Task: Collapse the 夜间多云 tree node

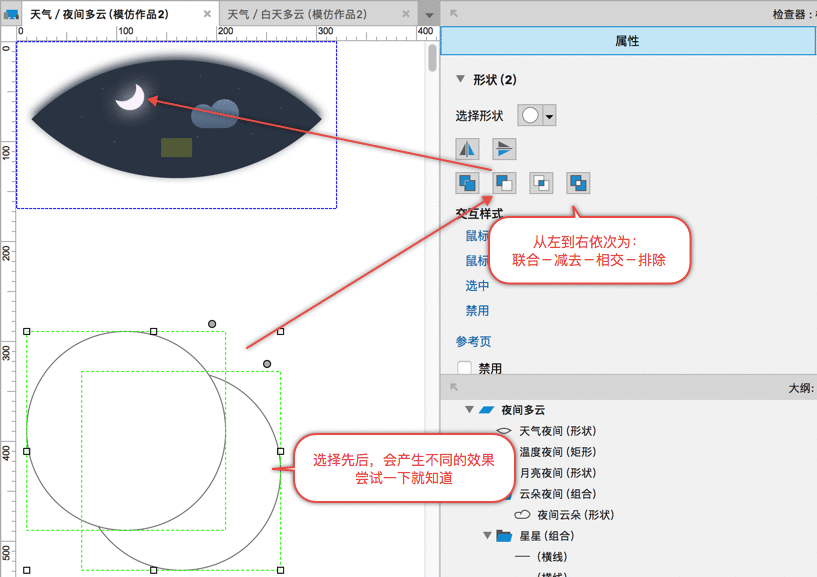Action: tap(468, 410)
